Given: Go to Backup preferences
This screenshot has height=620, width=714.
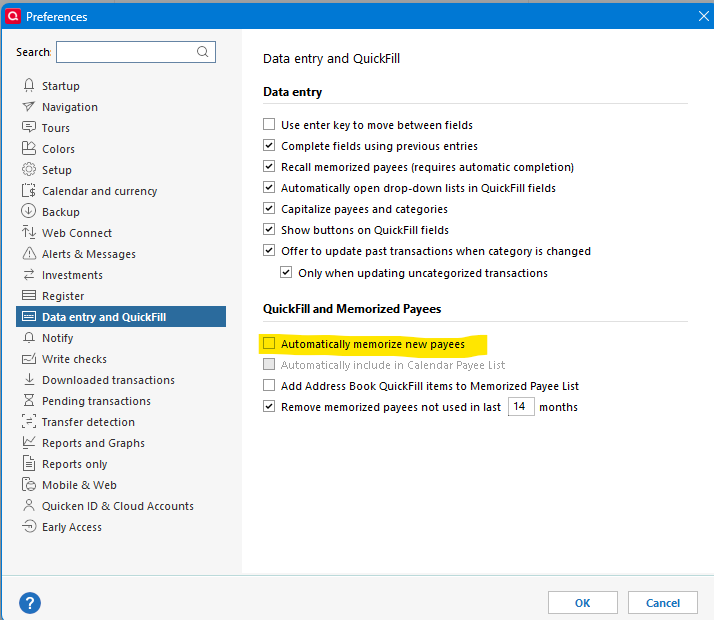Looking at the screenshot, I should [x=121, y=212].
